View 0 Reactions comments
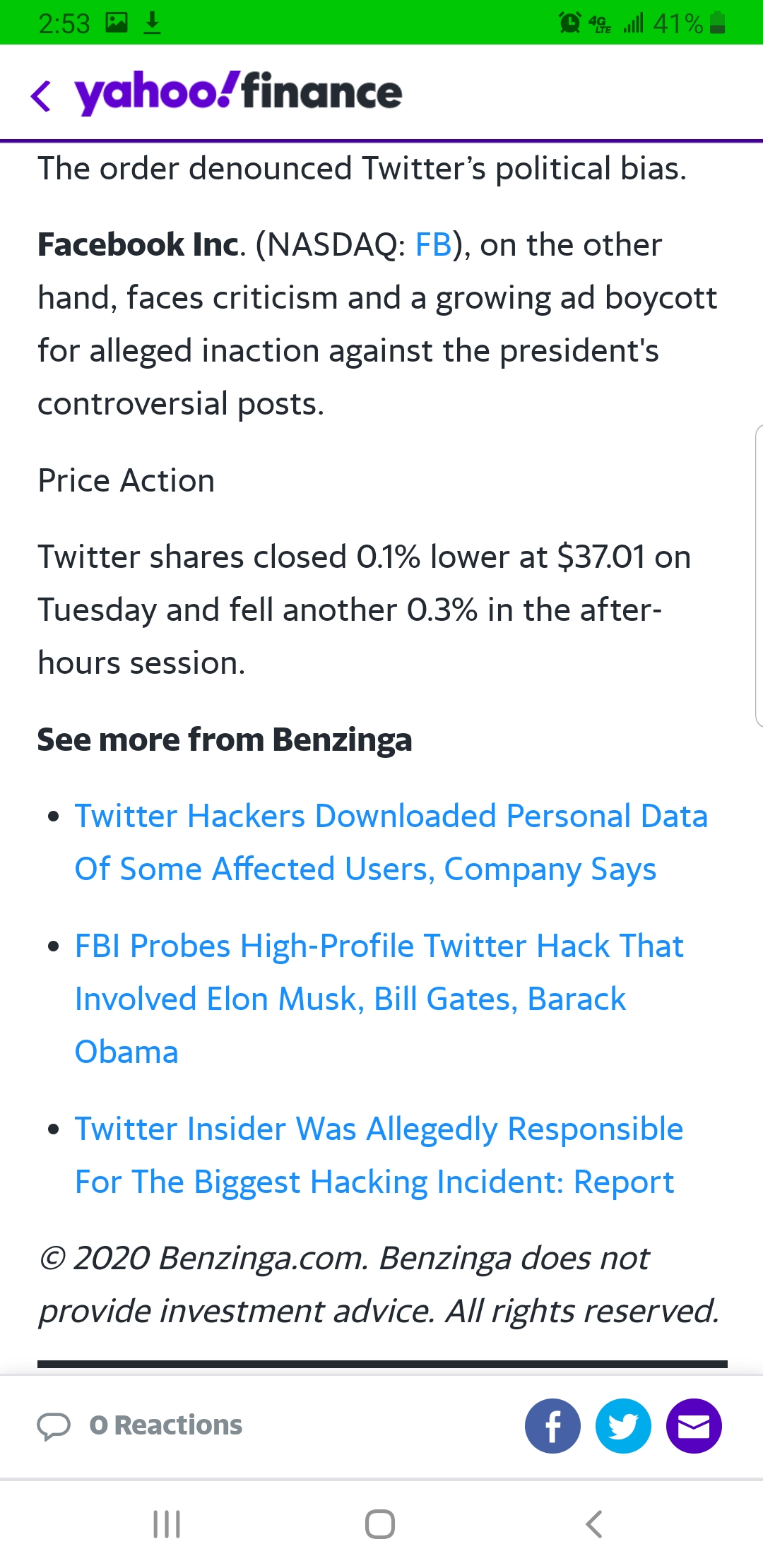Screen dimensions: 763x1568 click(x=165, y=1425)
